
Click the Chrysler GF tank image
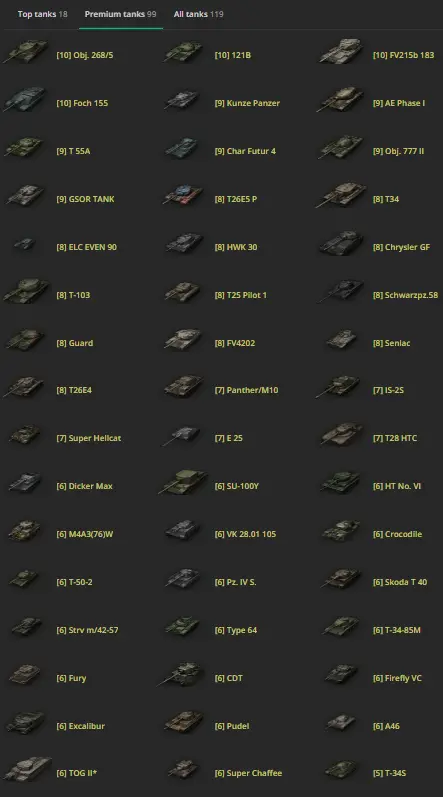(341, 244)
